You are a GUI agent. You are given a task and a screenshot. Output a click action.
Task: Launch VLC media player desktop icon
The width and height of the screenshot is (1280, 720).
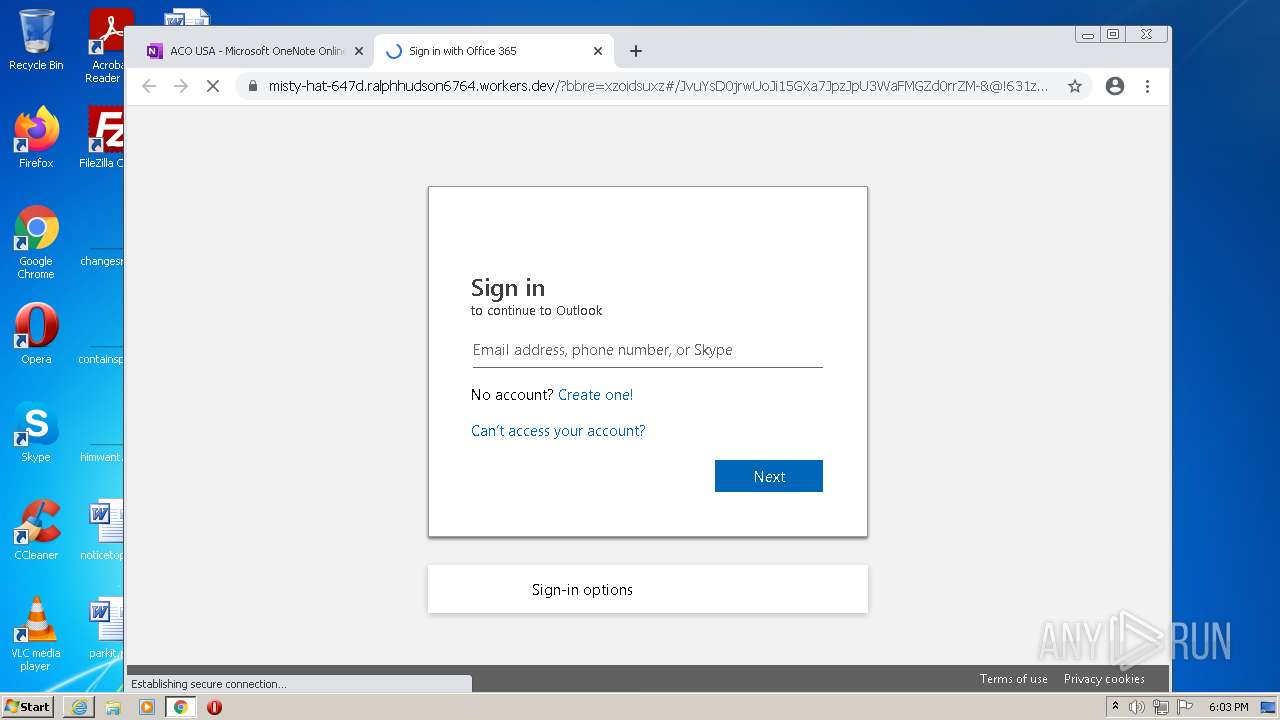36,634
